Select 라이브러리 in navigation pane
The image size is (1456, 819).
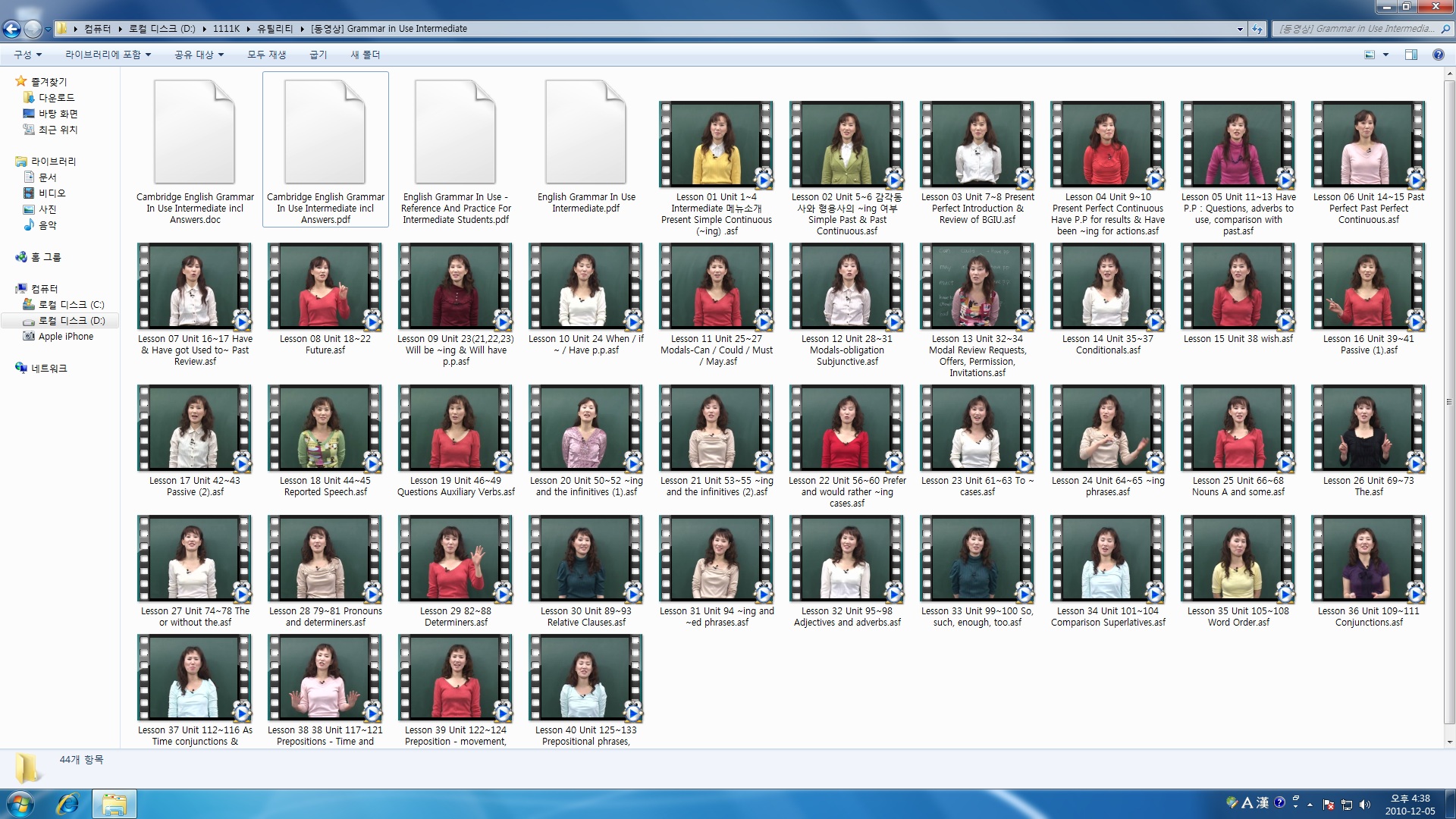click(53, 162)
